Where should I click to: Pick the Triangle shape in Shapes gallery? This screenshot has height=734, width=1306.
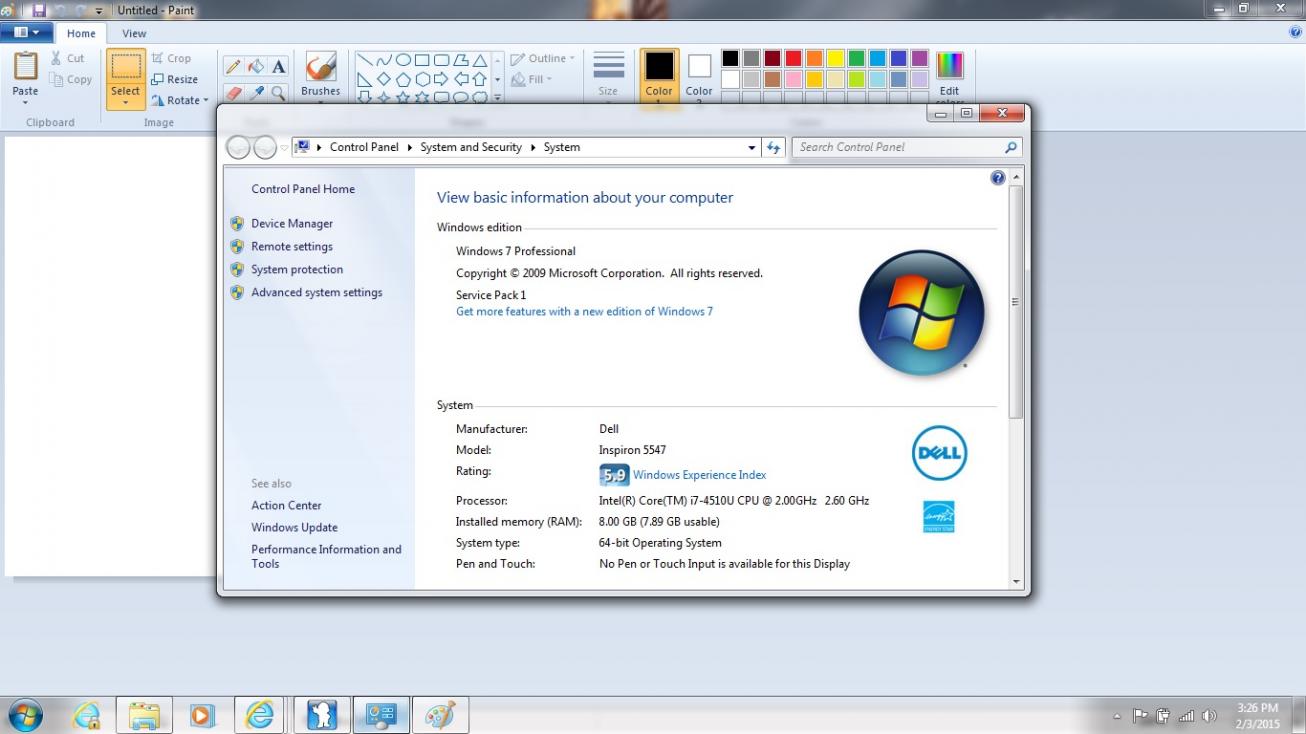click(x=480, y=60)
